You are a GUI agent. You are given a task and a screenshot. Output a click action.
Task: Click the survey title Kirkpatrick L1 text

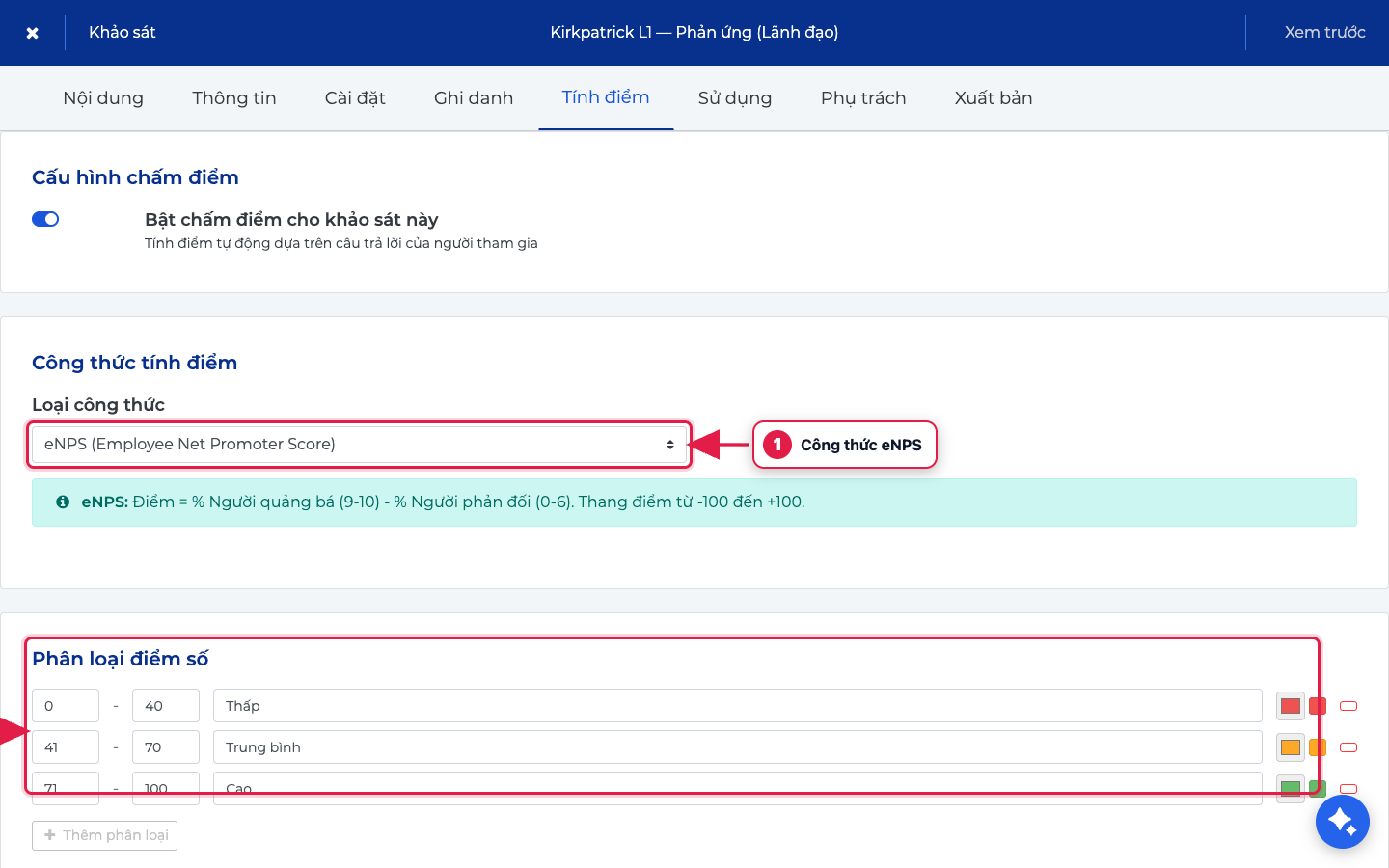(x=694, y=32)
